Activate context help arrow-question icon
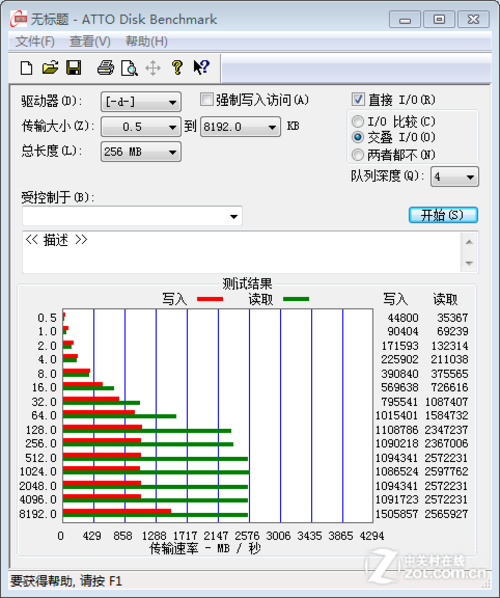The width and height of the screenshot is (500, 598). click(201, 68)
